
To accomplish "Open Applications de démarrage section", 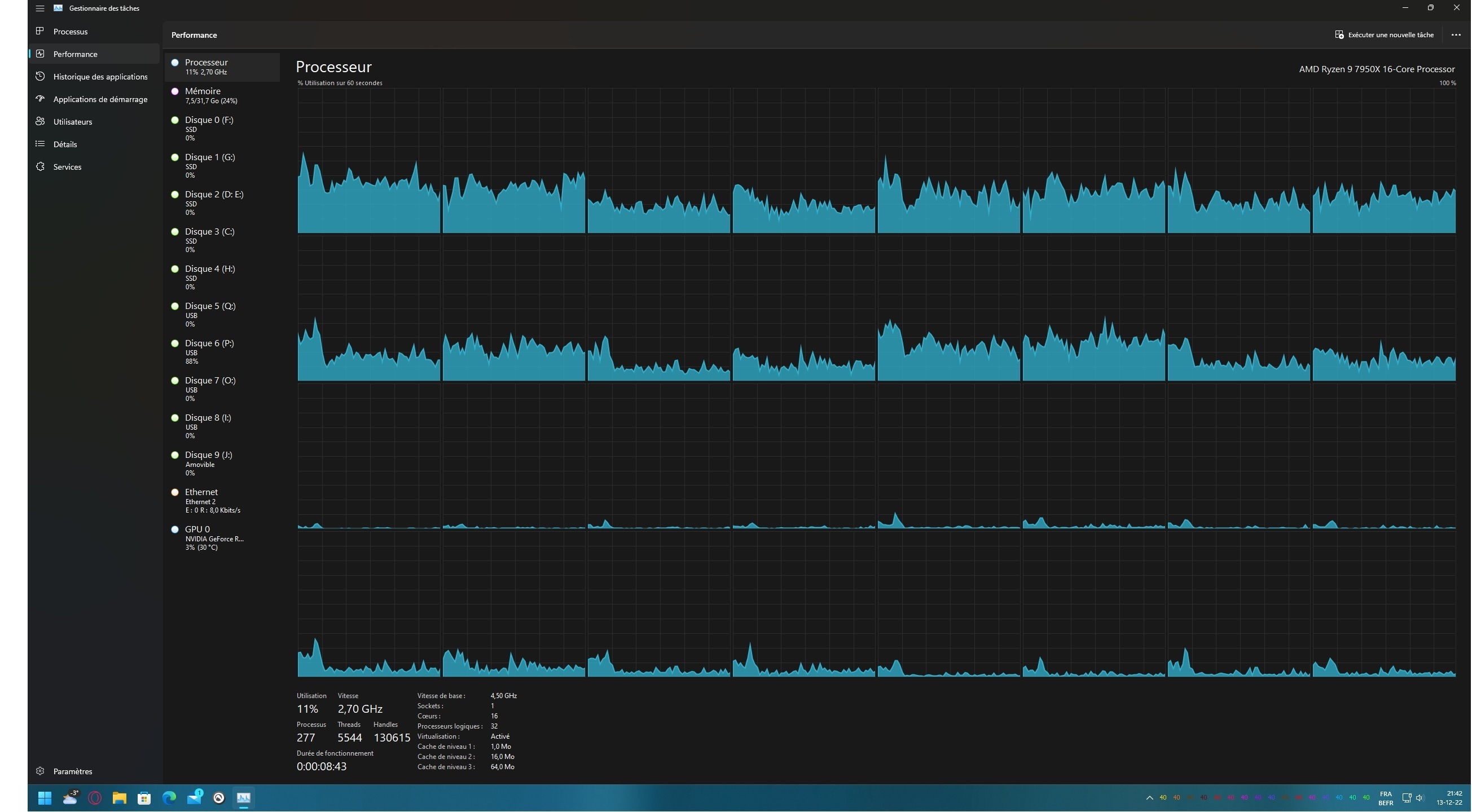I will 99,99.
